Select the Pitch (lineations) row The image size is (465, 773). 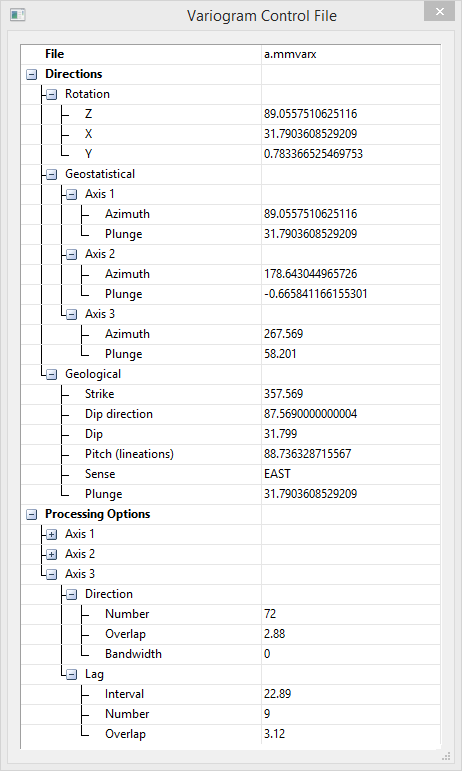(x=230, y=454)
